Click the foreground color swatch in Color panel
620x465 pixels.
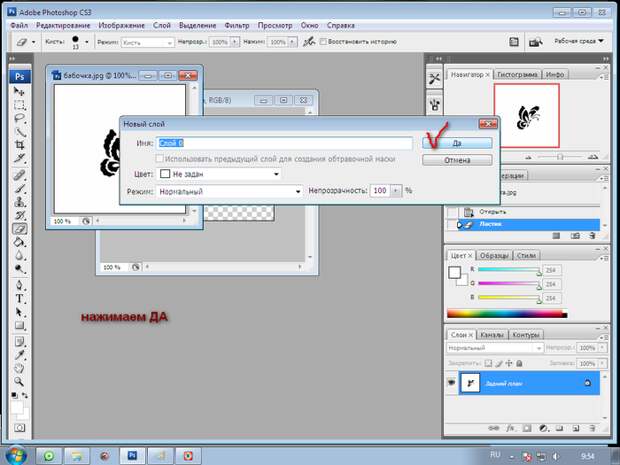pyautogui.click(x=454, y=272)
